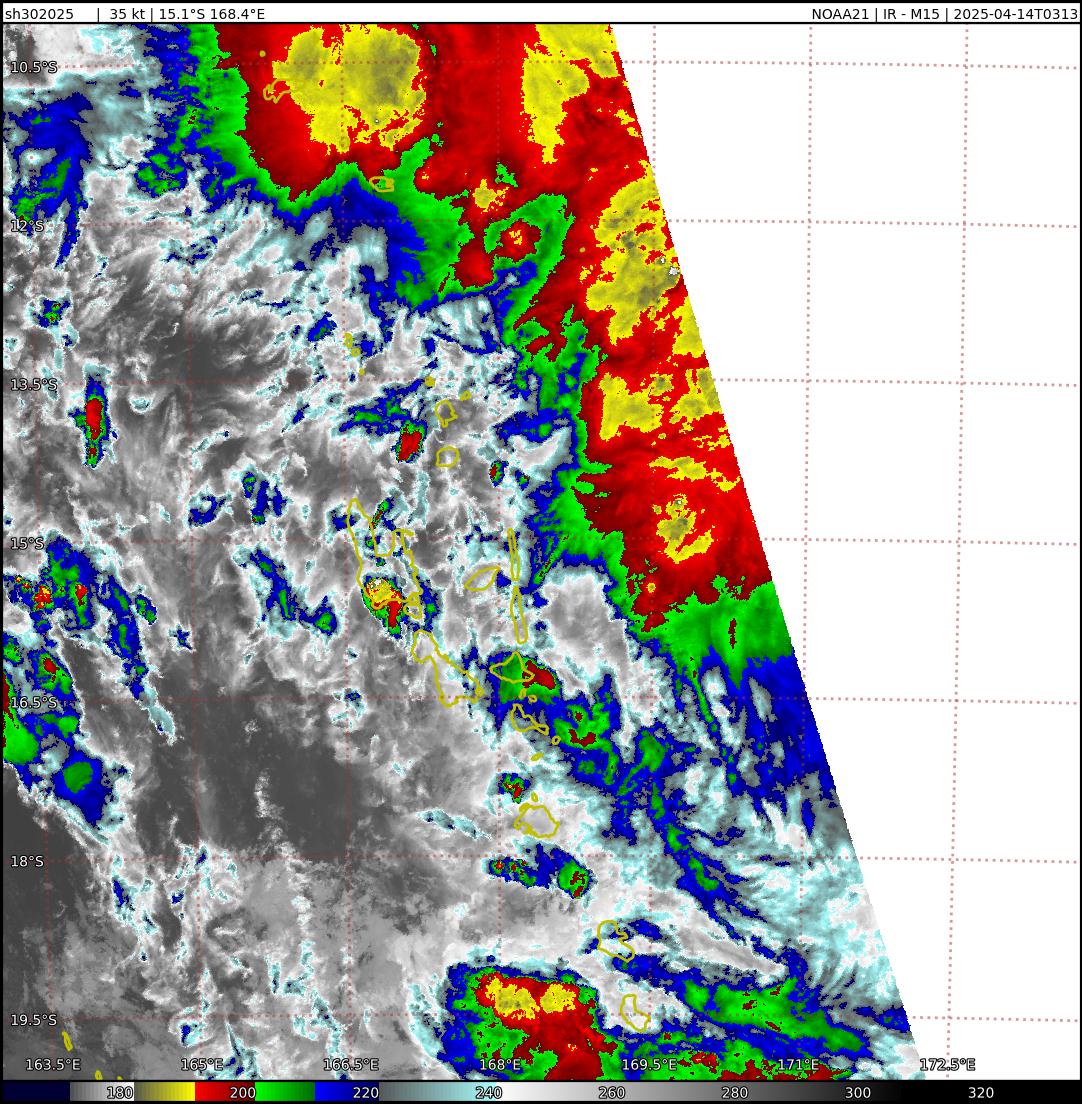Click the 180 value on the colorbar
This screenshot has width=1082, height=1104.
119,1093
